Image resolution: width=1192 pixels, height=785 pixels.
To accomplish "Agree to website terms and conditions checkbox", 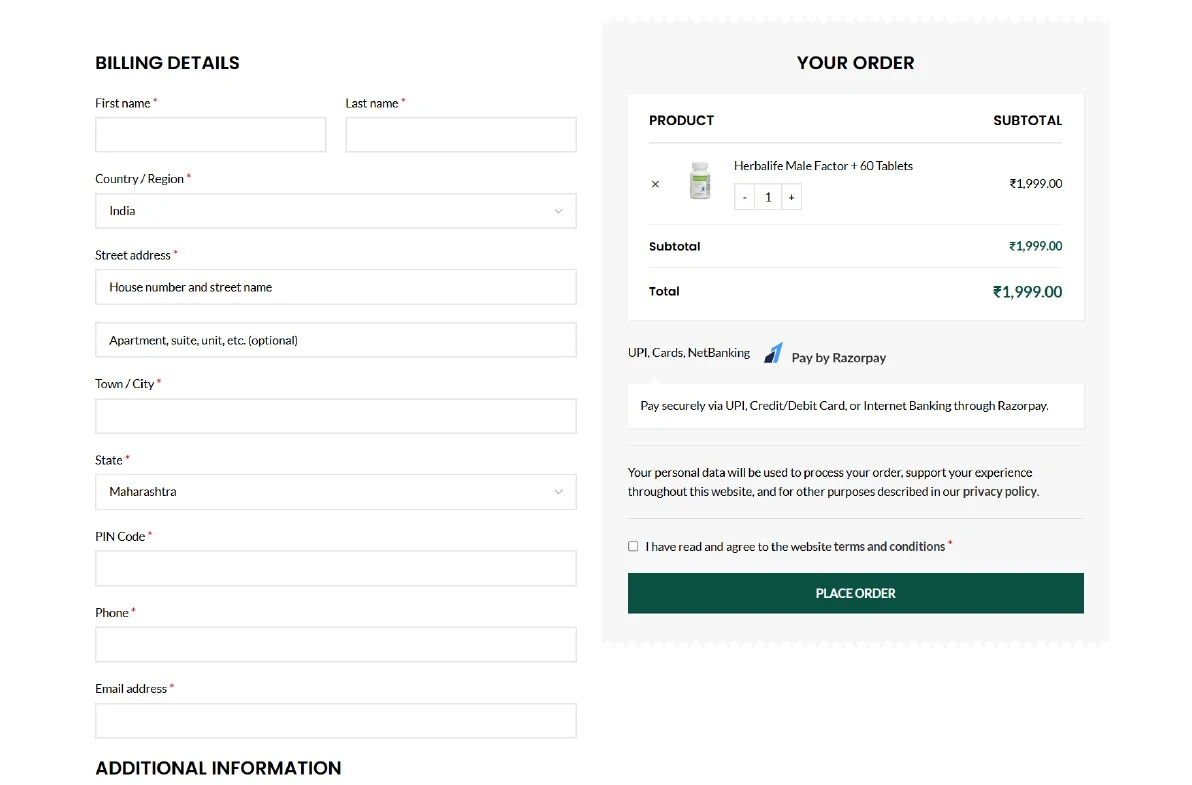I will [633, 546].
